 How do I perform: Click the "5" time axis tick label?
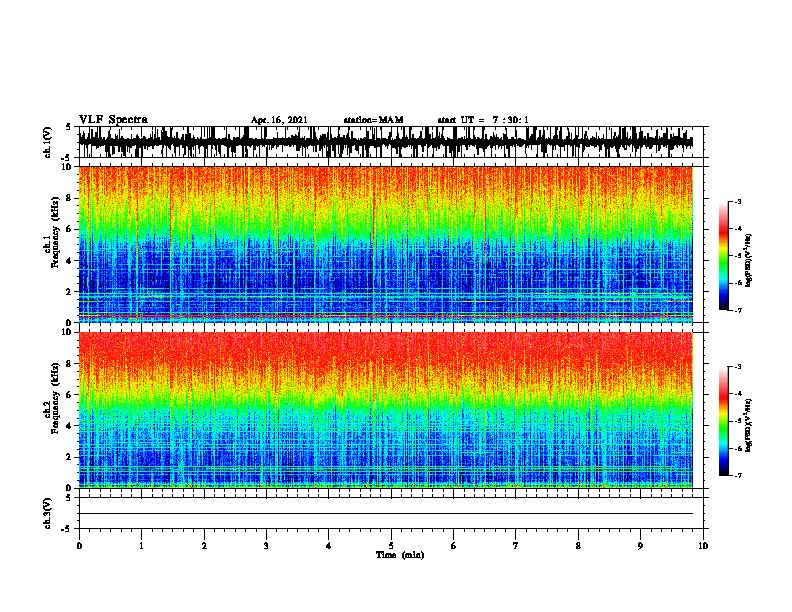(391, 546)
